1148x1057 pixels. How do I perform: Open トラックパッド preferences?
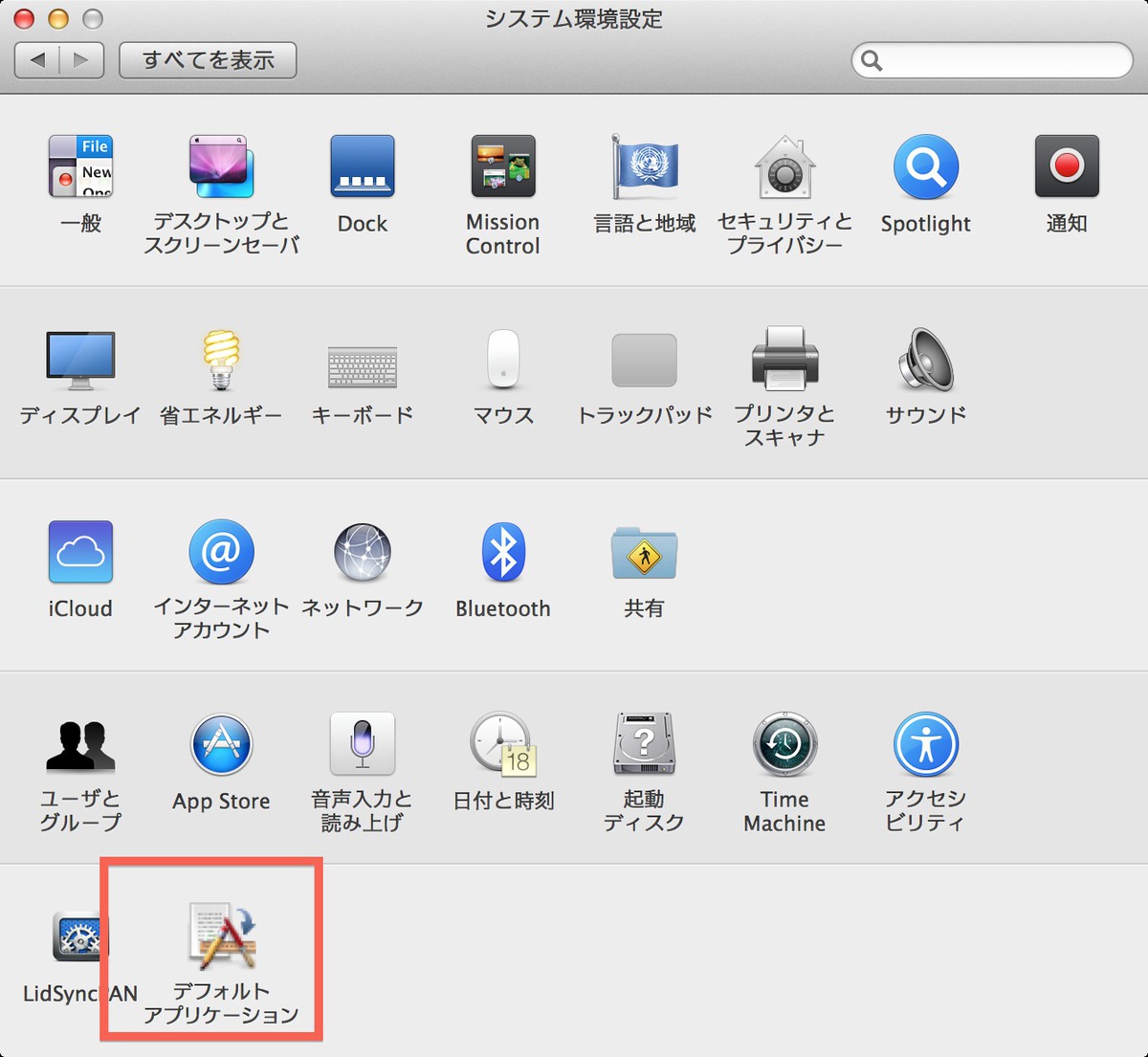click(x=644, y=361)
